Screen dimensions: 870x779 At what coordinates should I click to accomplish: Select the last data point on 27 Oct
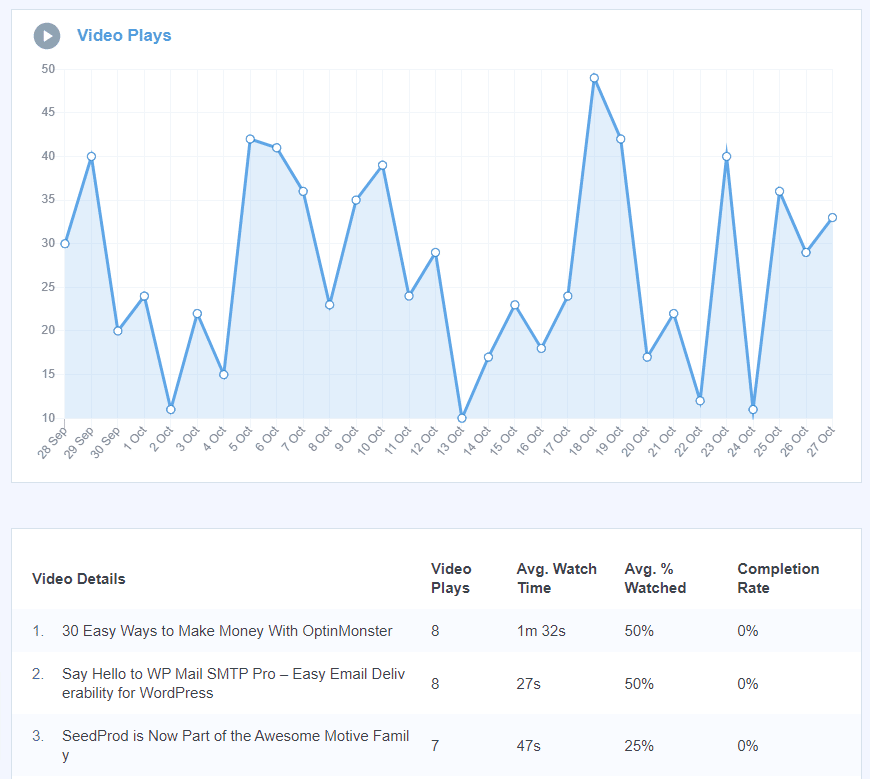click(x=833, y=215)
